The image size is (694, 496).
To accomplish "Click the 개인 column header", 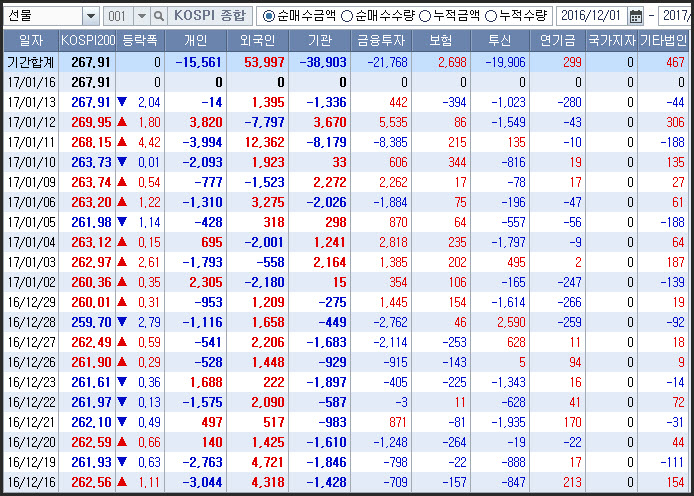I will point(196,41).
